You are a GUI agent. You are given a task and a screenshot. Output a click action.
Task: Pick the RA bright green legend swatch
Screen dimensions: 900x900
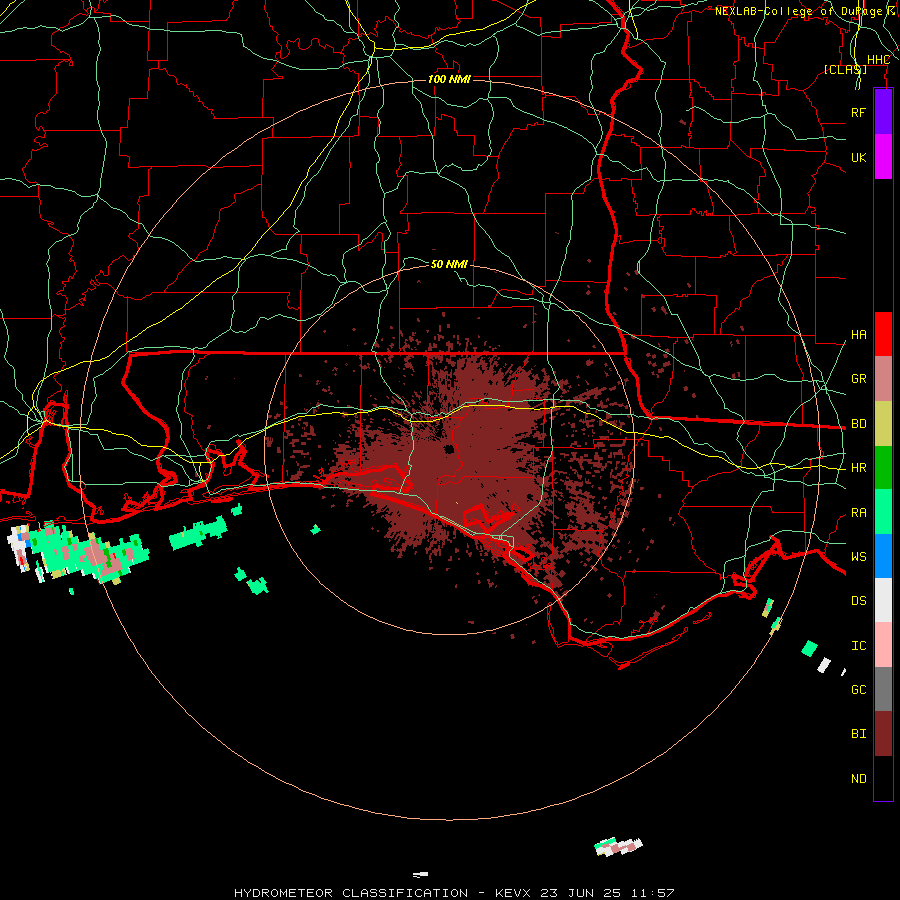pos(883,512)
